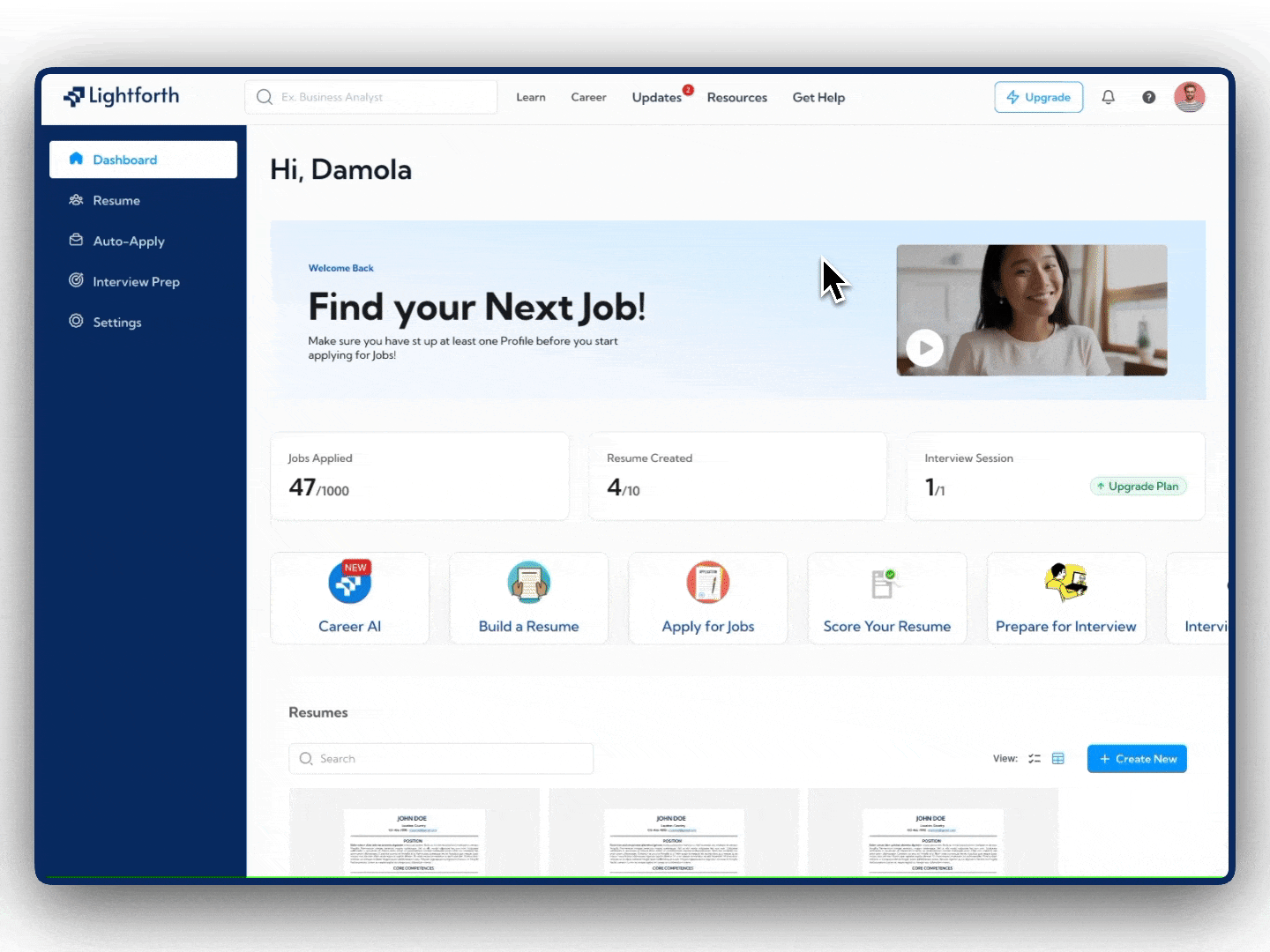The height and width of the screenshot is (952, 1270).
Task: Click the Create New resume button
Action: coord(1137,758)
